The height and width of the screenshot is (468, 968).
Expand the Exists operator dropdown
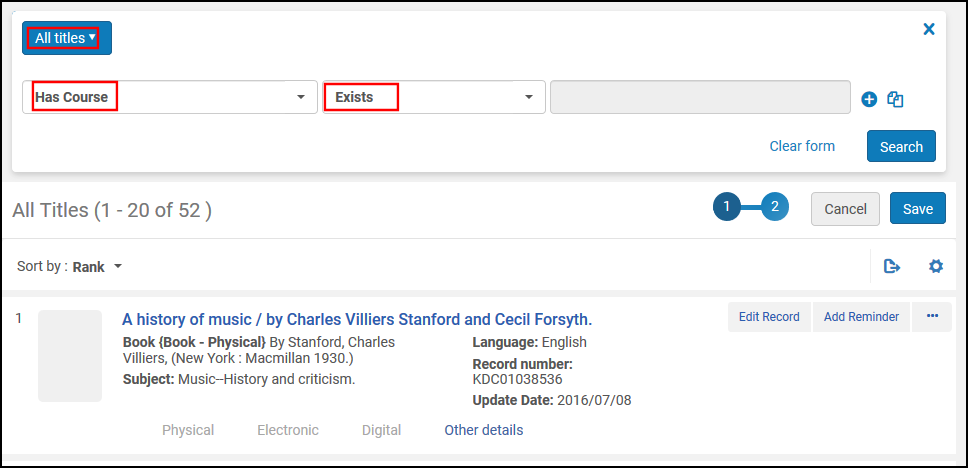[433, 98]
